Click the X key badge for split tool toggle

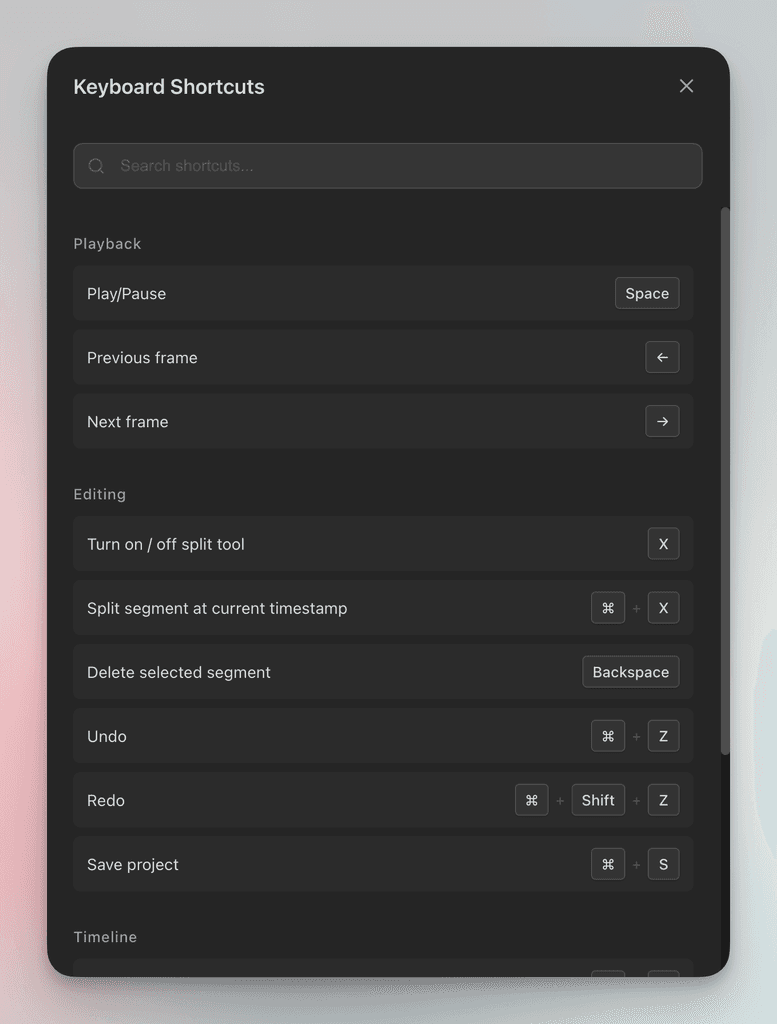click(x=663, y=544)
